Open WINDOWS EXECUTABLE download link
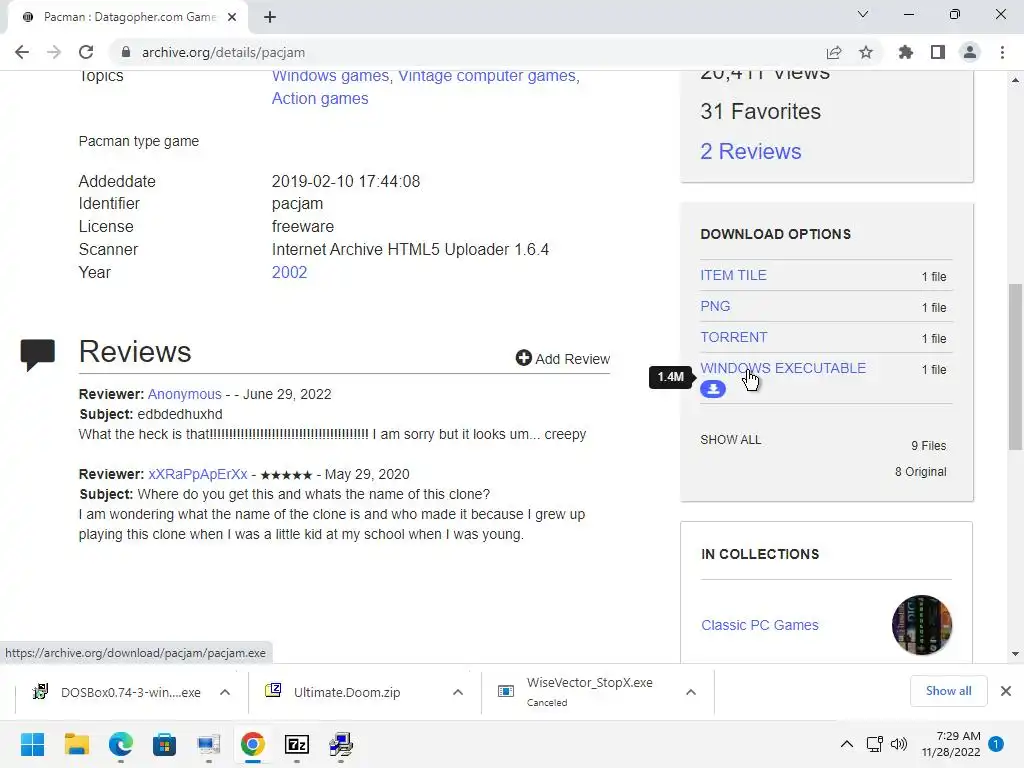This screenshot has height=768, width=1024. pos(783,368)
